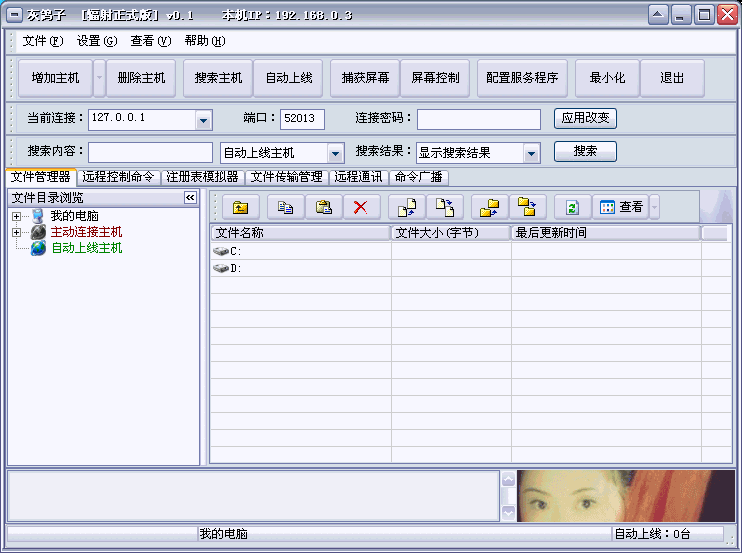Click the copy files icon
742x553 pixels.
click(x=285, y=207)
